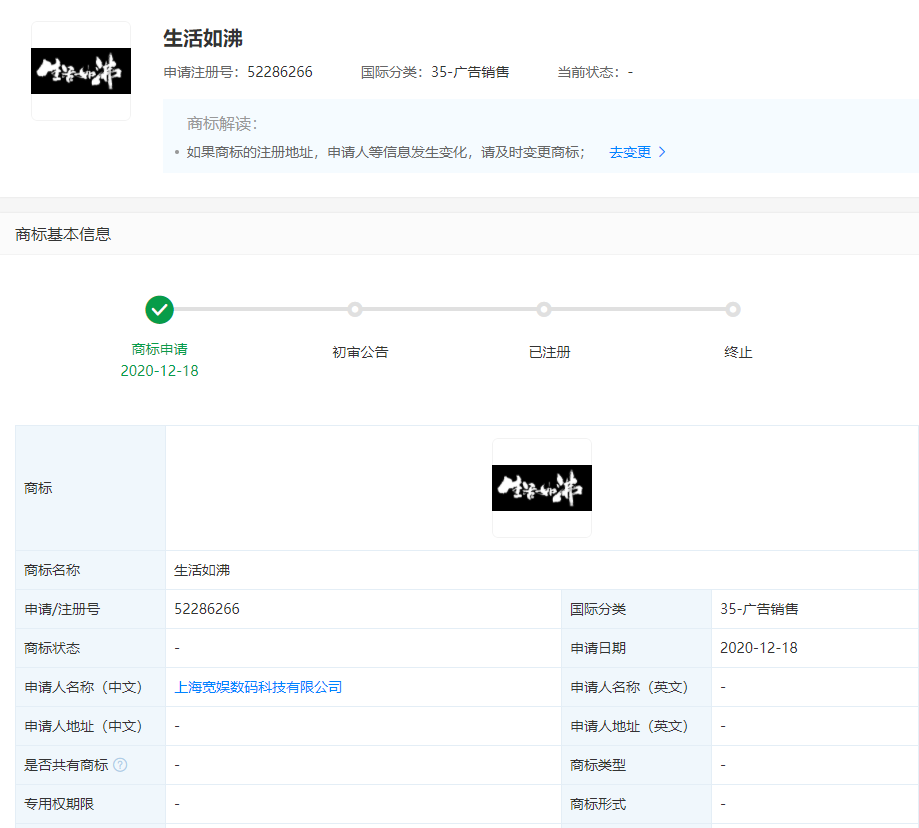
Task: Click the 商标基本信息 section header
Action: tap(63, 234)
